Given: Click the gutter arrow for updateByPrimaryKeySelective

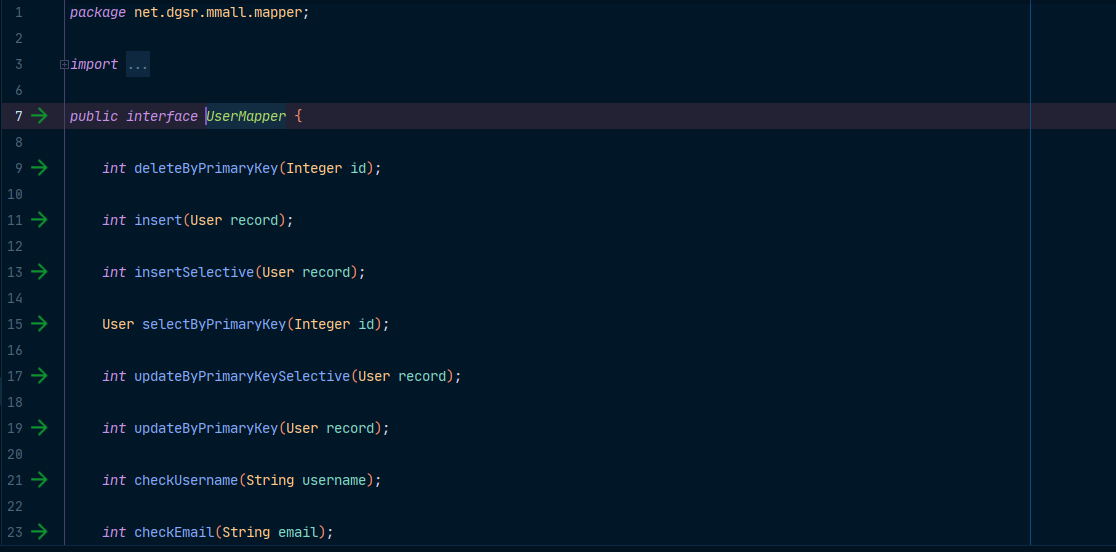Looking at the screenshot, I should (x=39, y=376).
